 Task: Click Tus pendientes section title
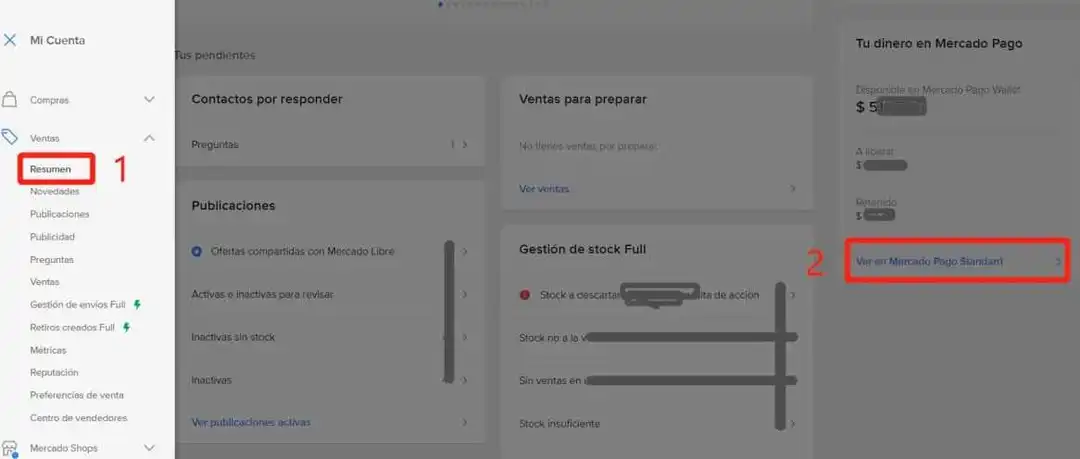coord(215,55)
